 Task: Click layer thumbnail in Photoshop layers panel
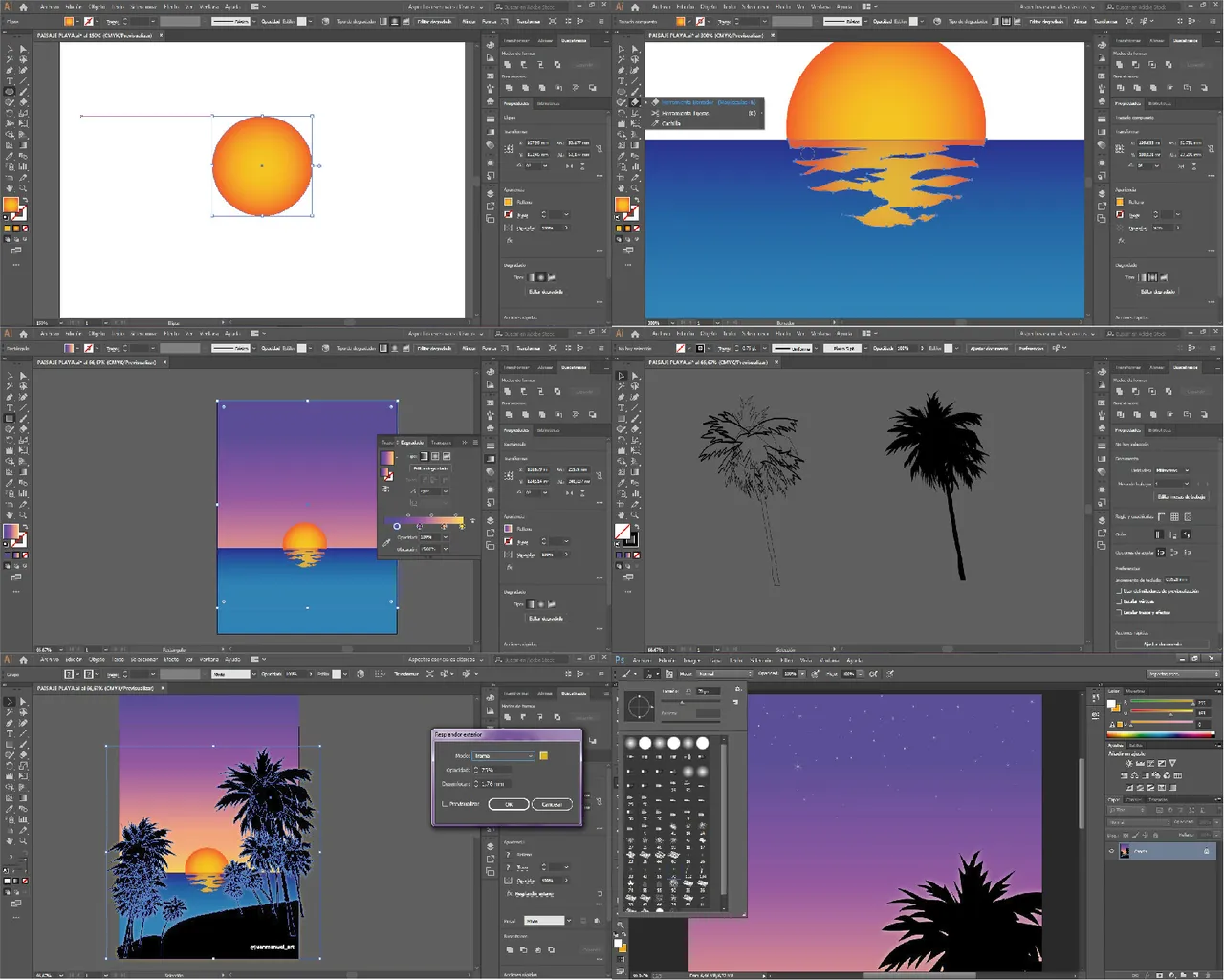[x=1125, y=851]
